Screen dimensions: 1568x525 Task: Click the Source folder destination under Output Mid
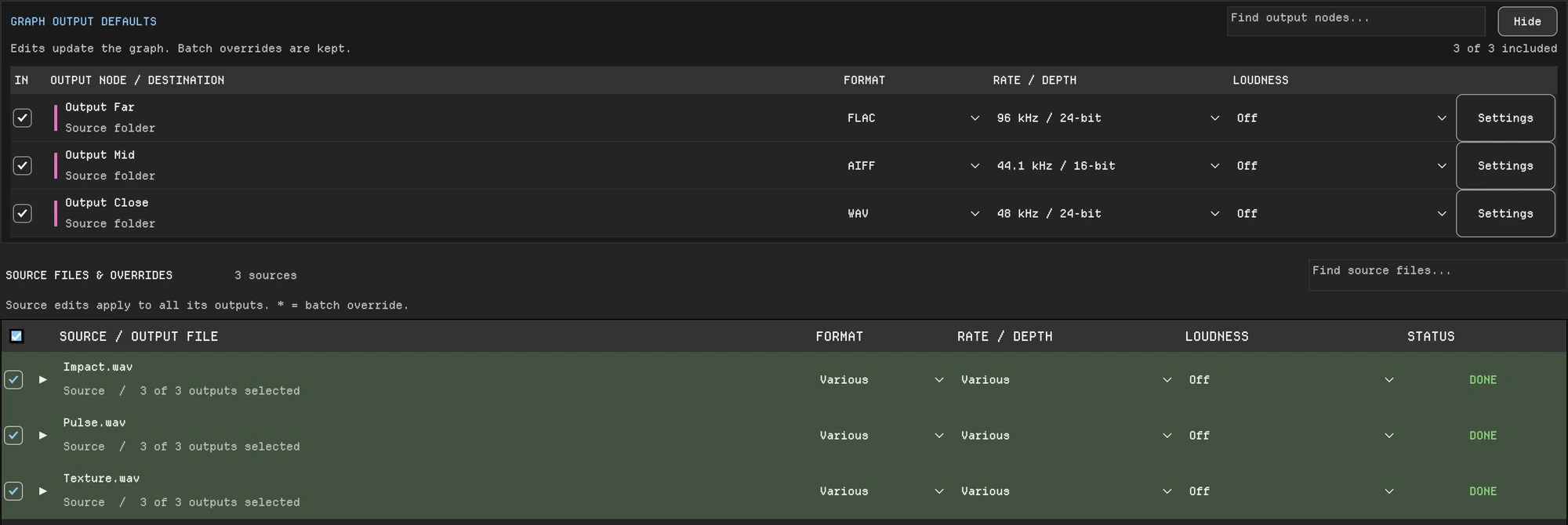coord(110,176)
